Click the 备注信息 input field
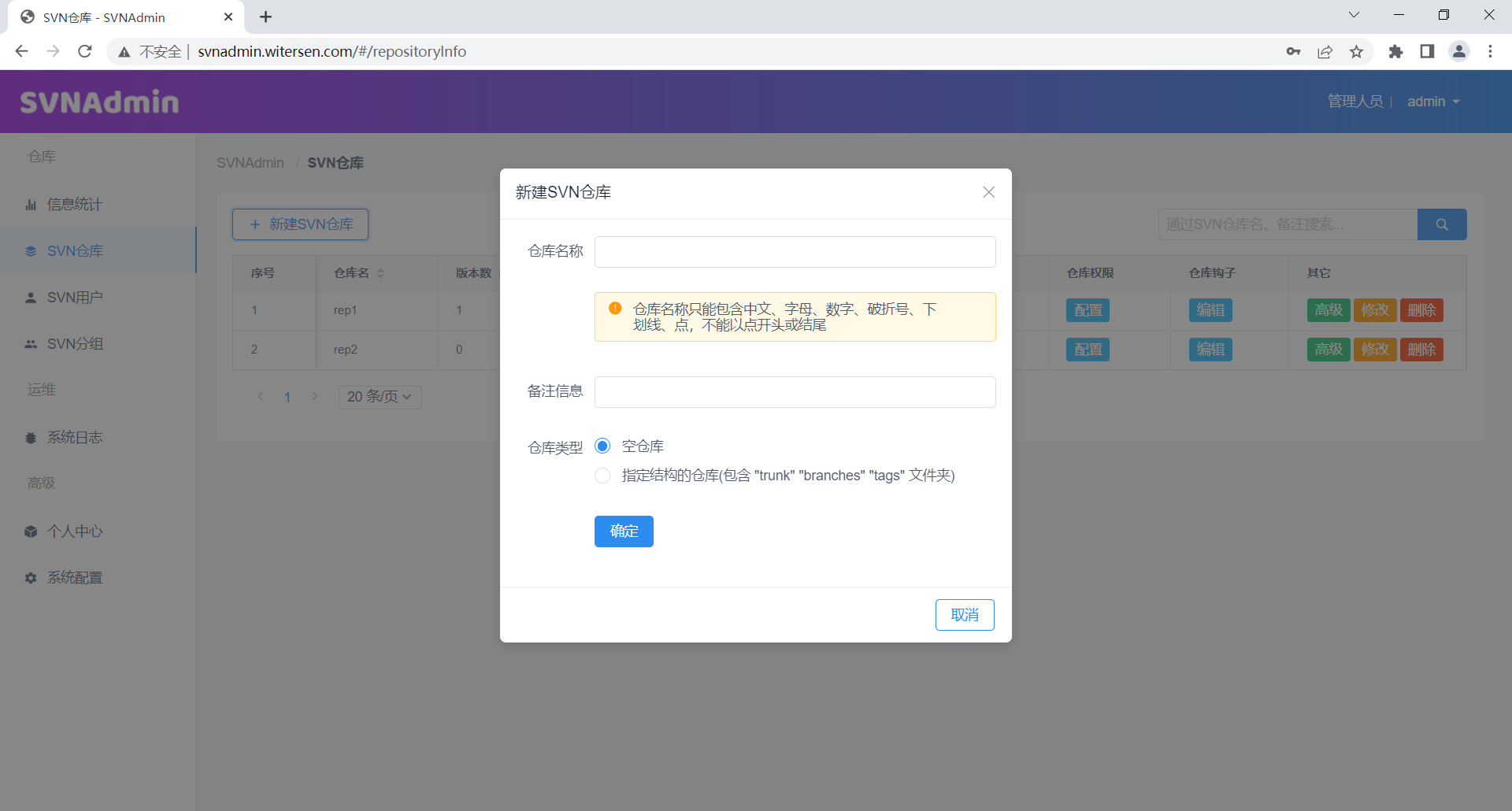 pos(795,392)
